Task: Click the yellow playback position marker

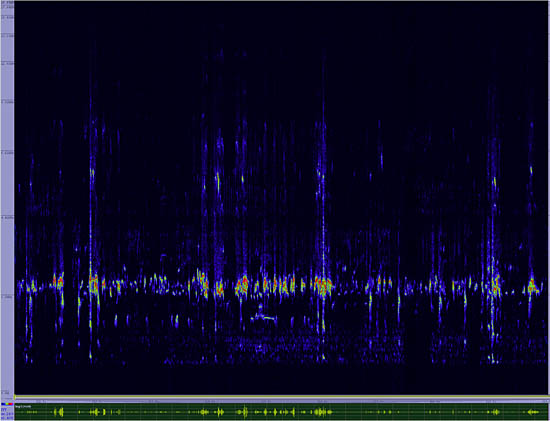Action: click(x=15, y=397)
